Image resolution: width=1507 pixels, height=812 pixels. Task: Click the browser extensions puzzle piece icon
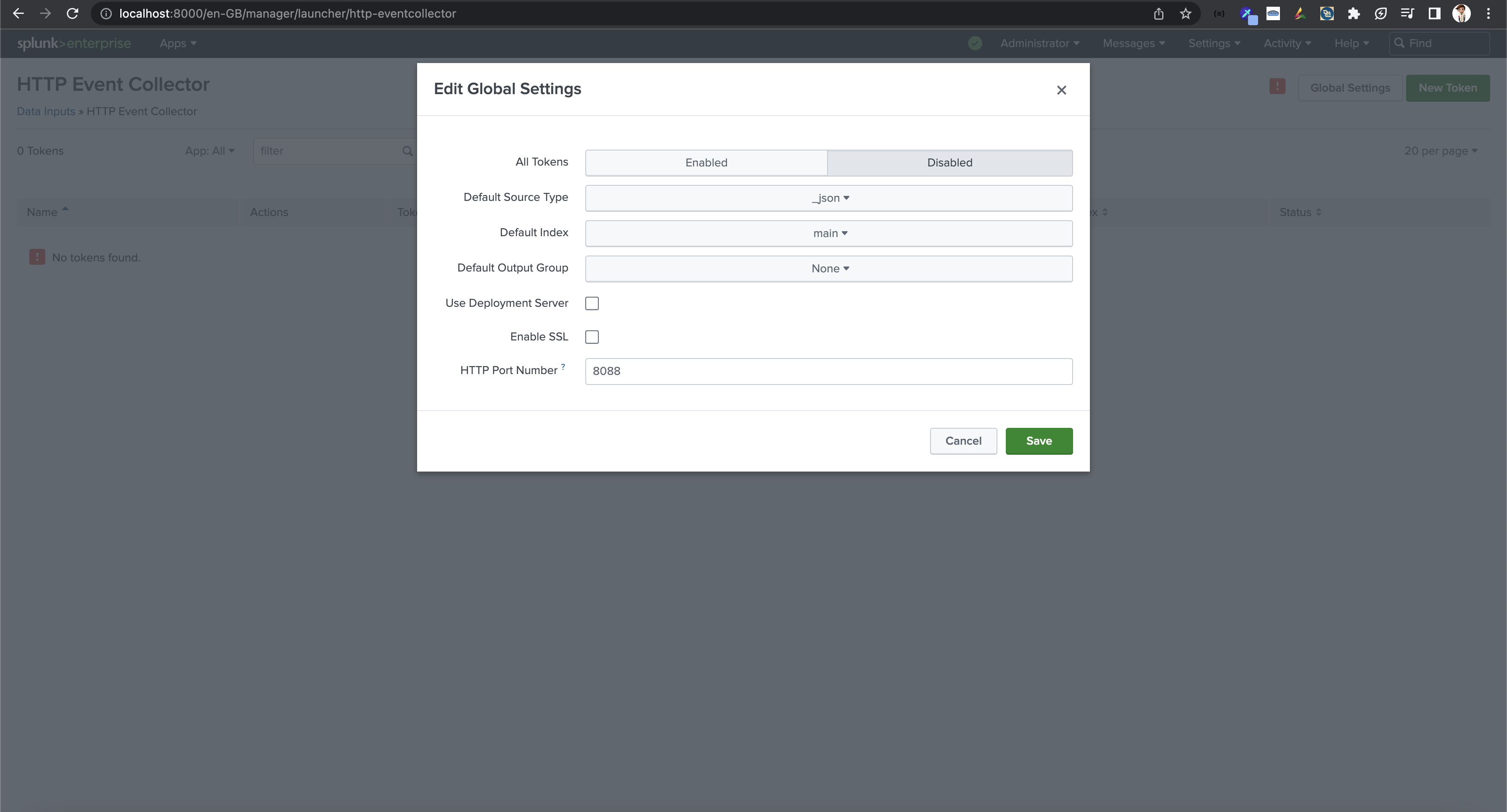(1354, 13)
